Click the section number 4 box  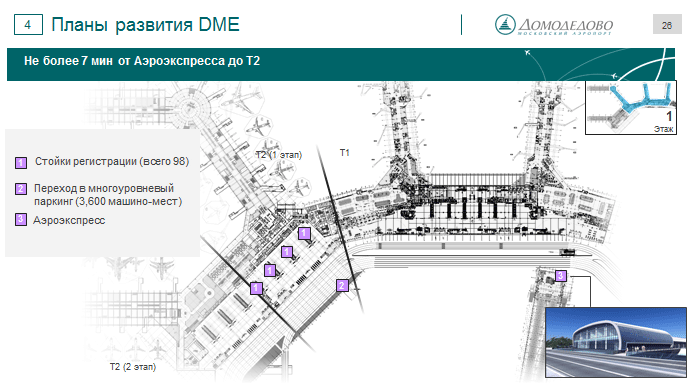(28, 25)
